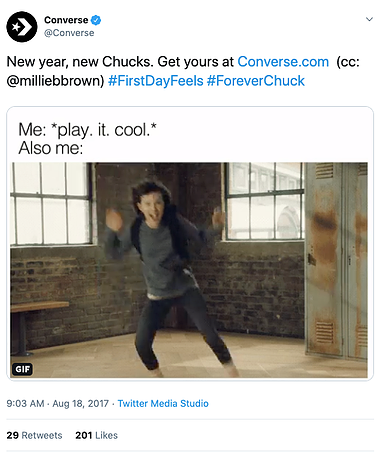Open the Converse display name

(66, 20)
